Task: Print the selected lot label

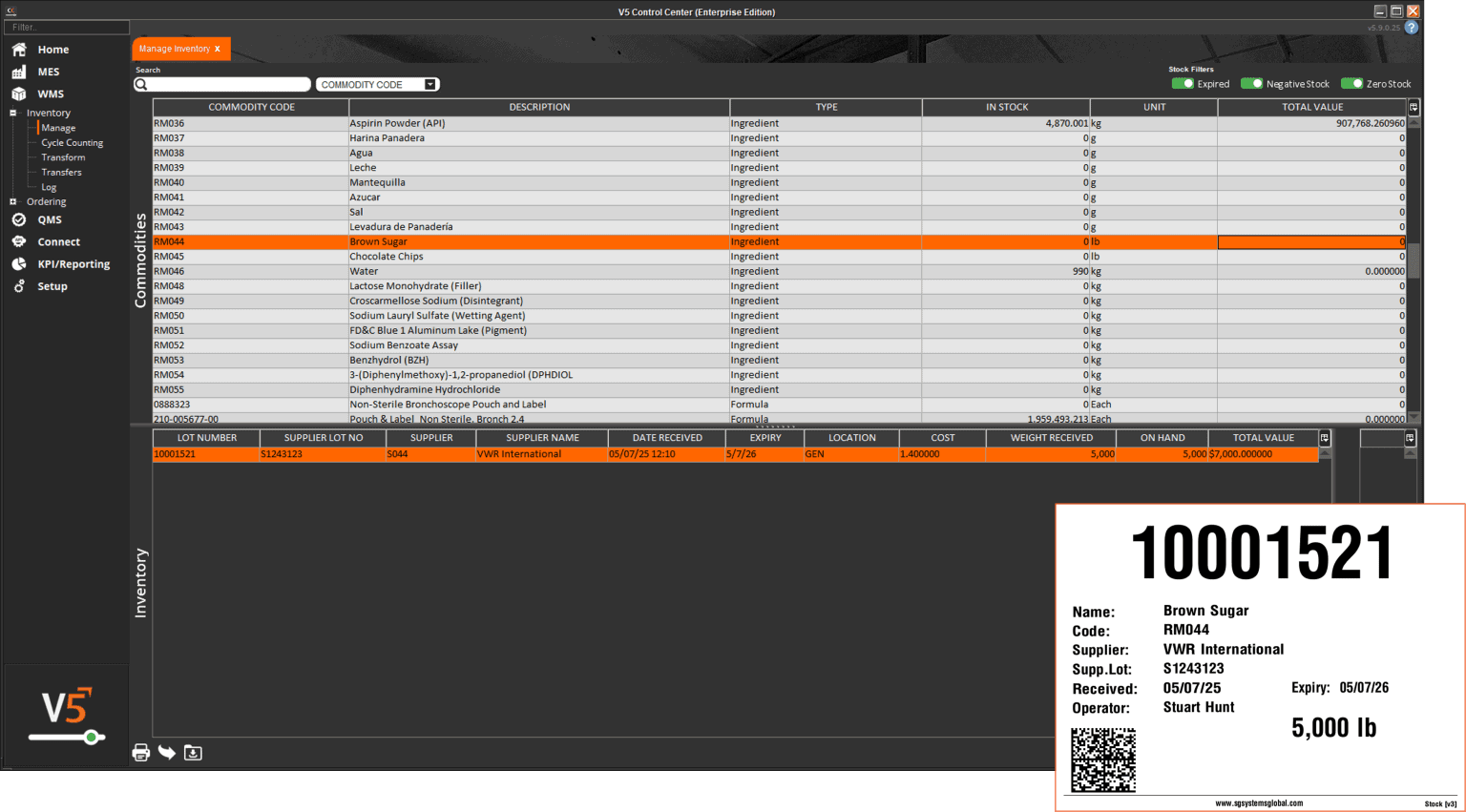Action: coord(140,753)
